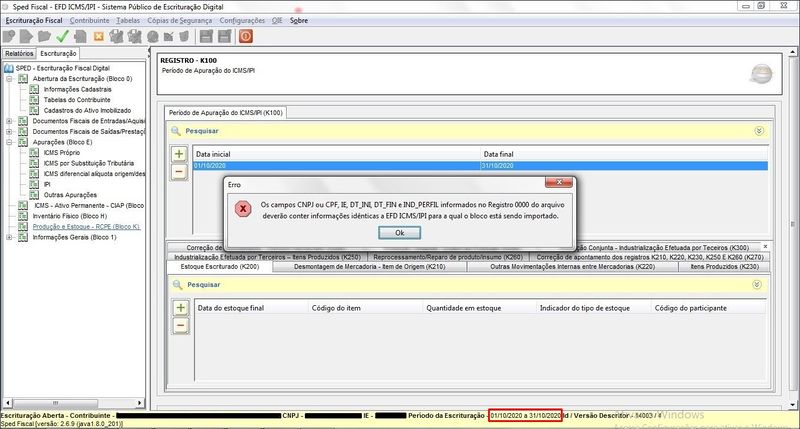This screenshot has width=800, height=429.
Task: Click the gray round globe toolbar icon
Action: pos(153,37)
